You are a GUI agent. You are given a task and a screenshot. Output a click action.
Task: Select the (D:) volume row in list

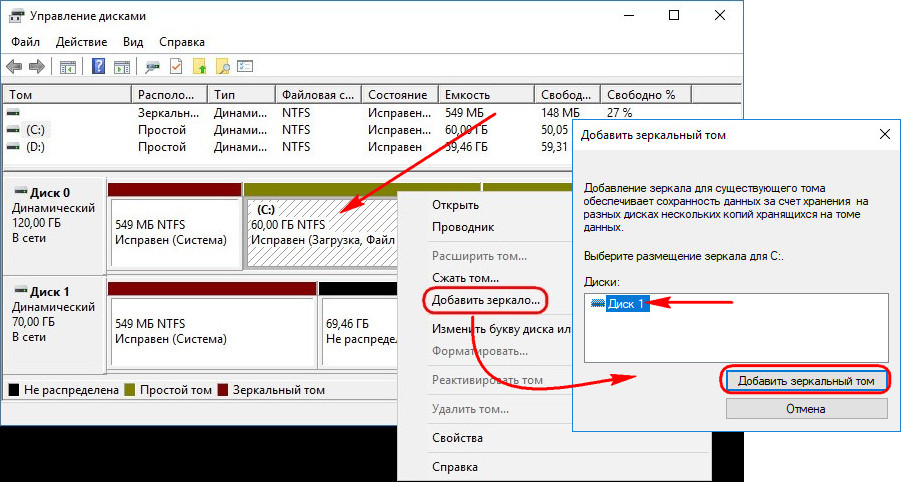point(36,146)
